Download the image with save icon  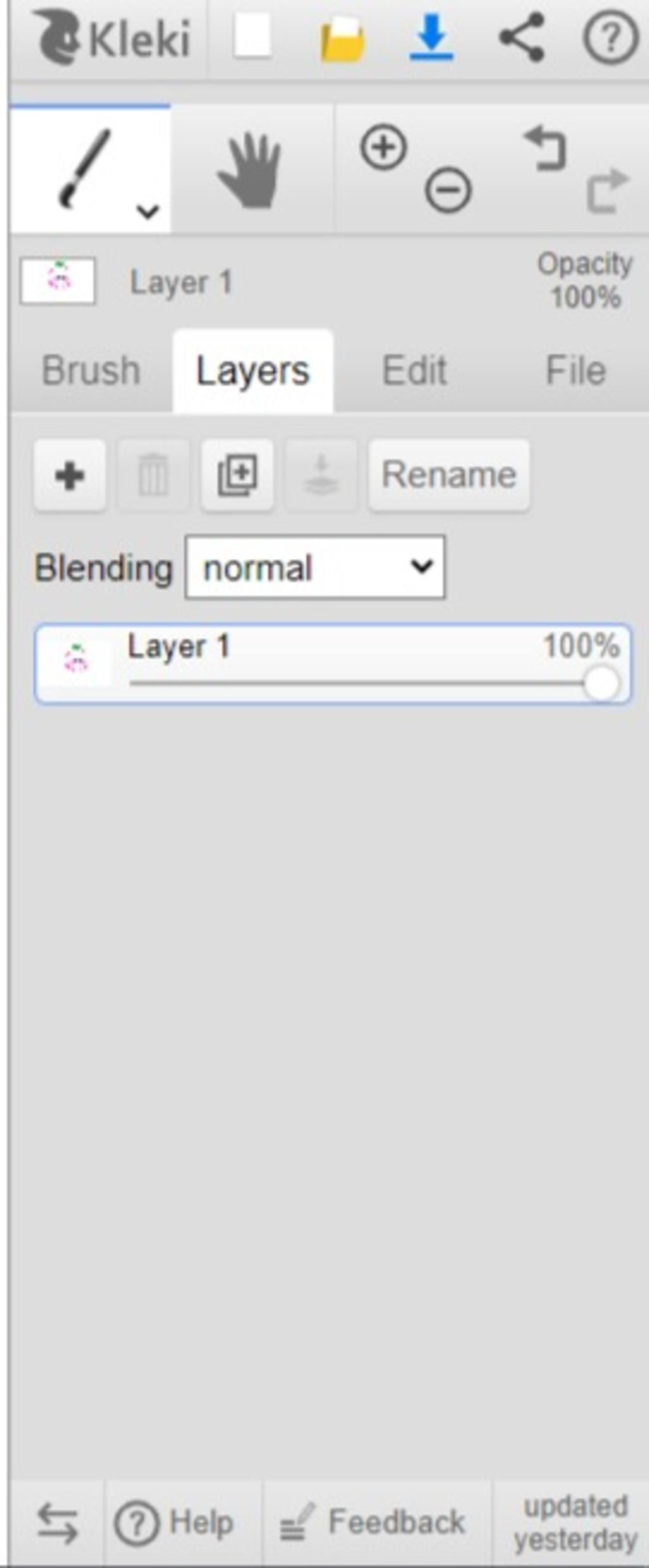click(432, 38)
